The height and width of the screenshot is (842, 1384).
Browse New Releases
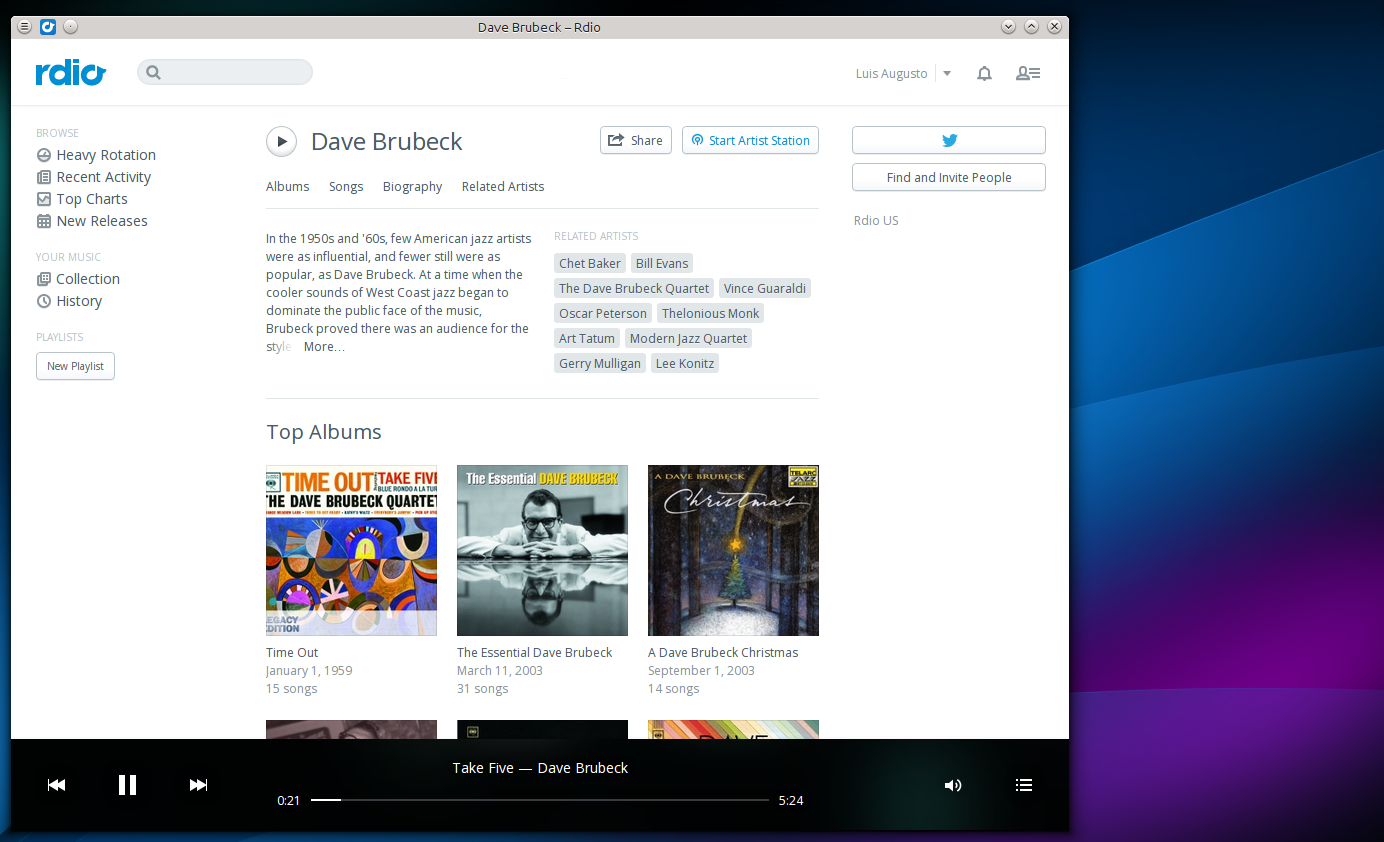point(92,221)
